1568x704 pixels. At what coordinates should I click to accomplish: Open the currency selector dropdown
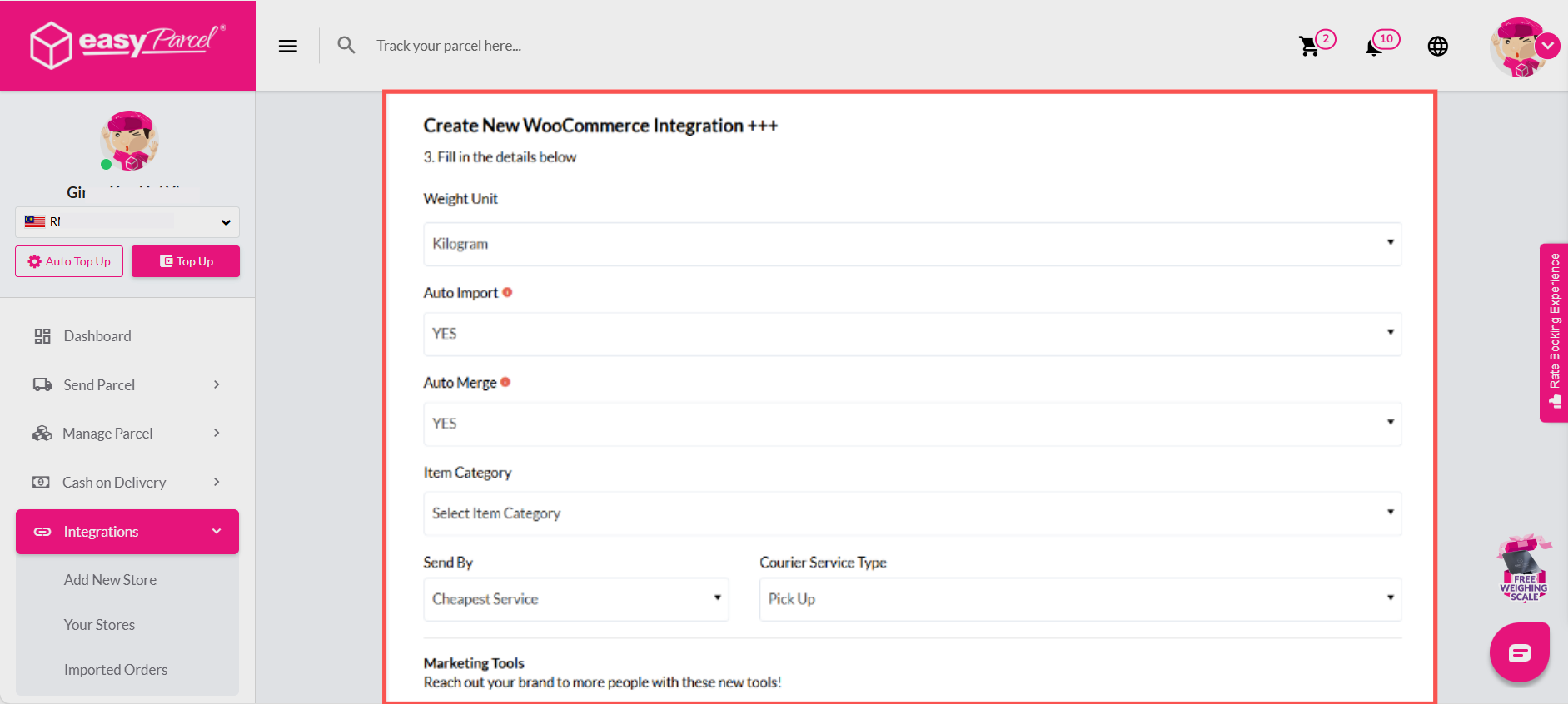click(x=127, y=222)
